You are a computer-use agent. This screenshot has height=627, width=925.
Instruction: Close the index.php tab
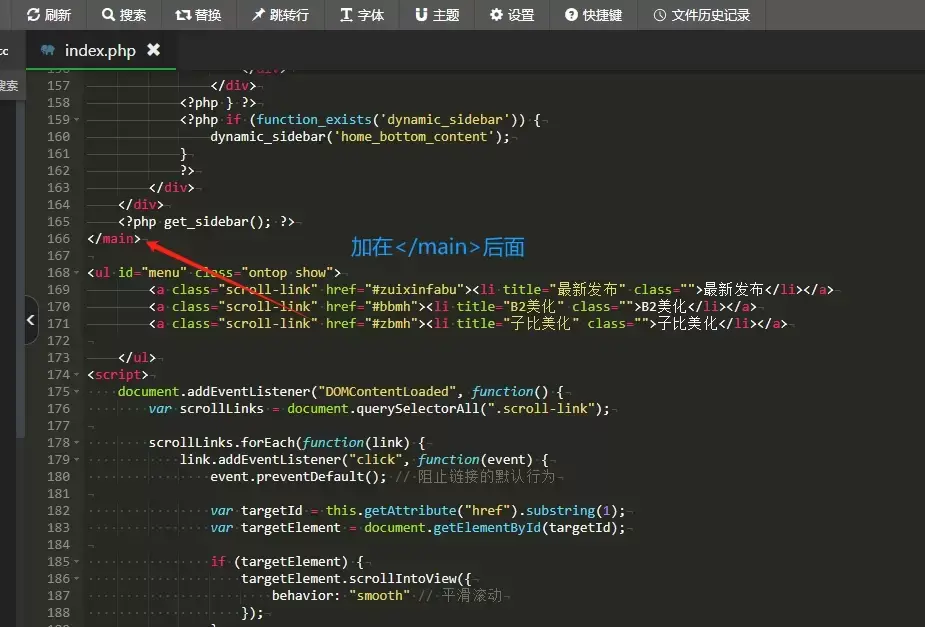pos(153,49)
